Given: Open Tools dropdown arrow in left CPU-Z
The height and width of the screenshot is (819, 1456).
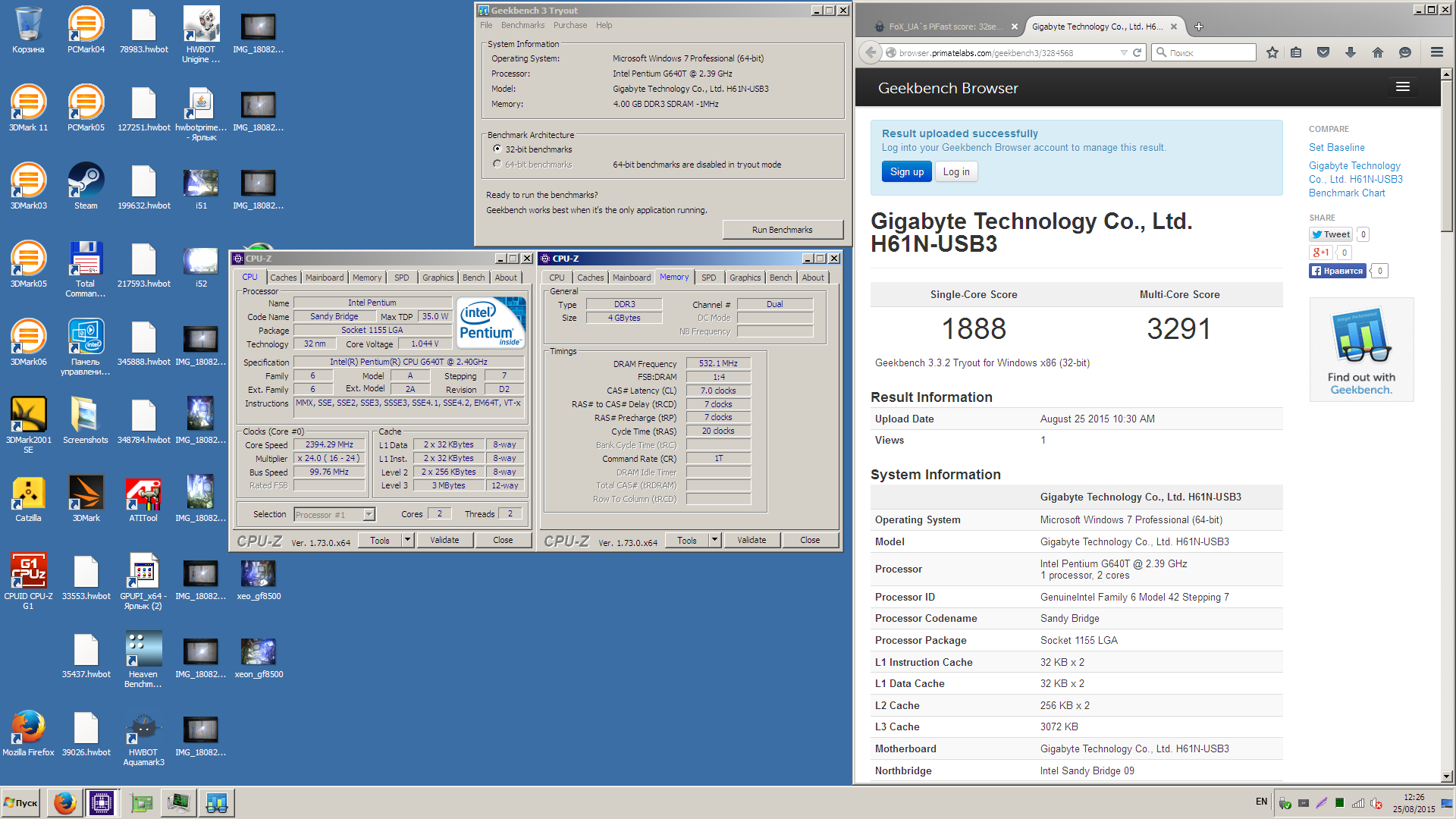Looking at the screenshot, I should pos(407,540).
